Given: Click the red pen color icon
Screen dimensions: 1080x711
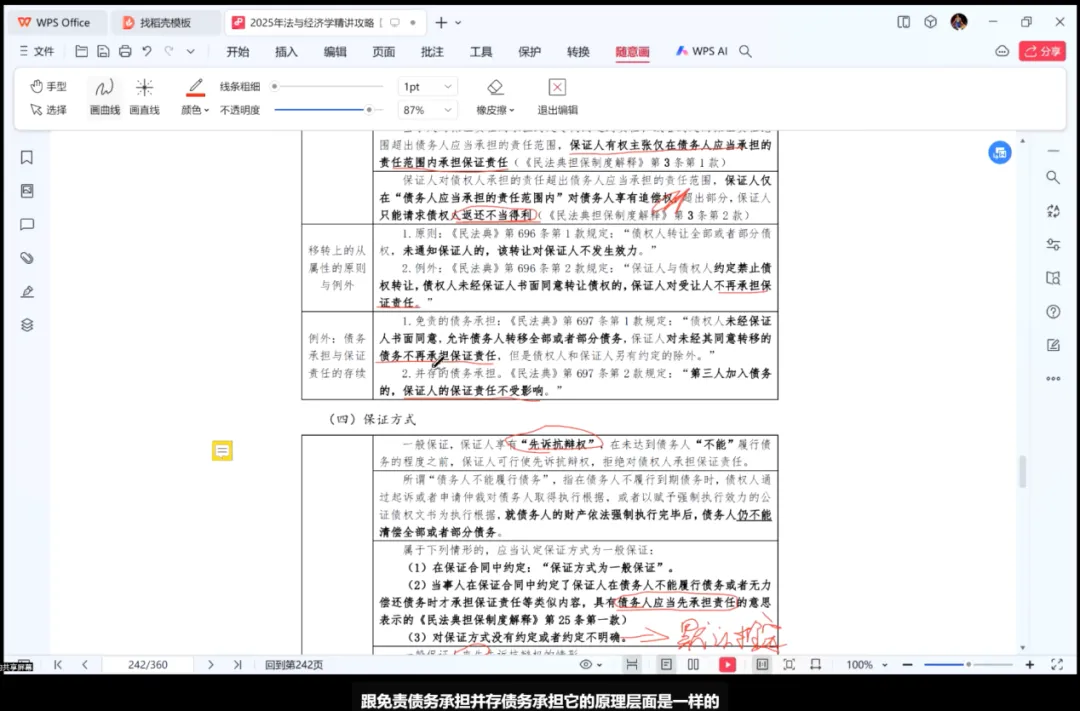Looking at the screenshot, I should [196, 87].
